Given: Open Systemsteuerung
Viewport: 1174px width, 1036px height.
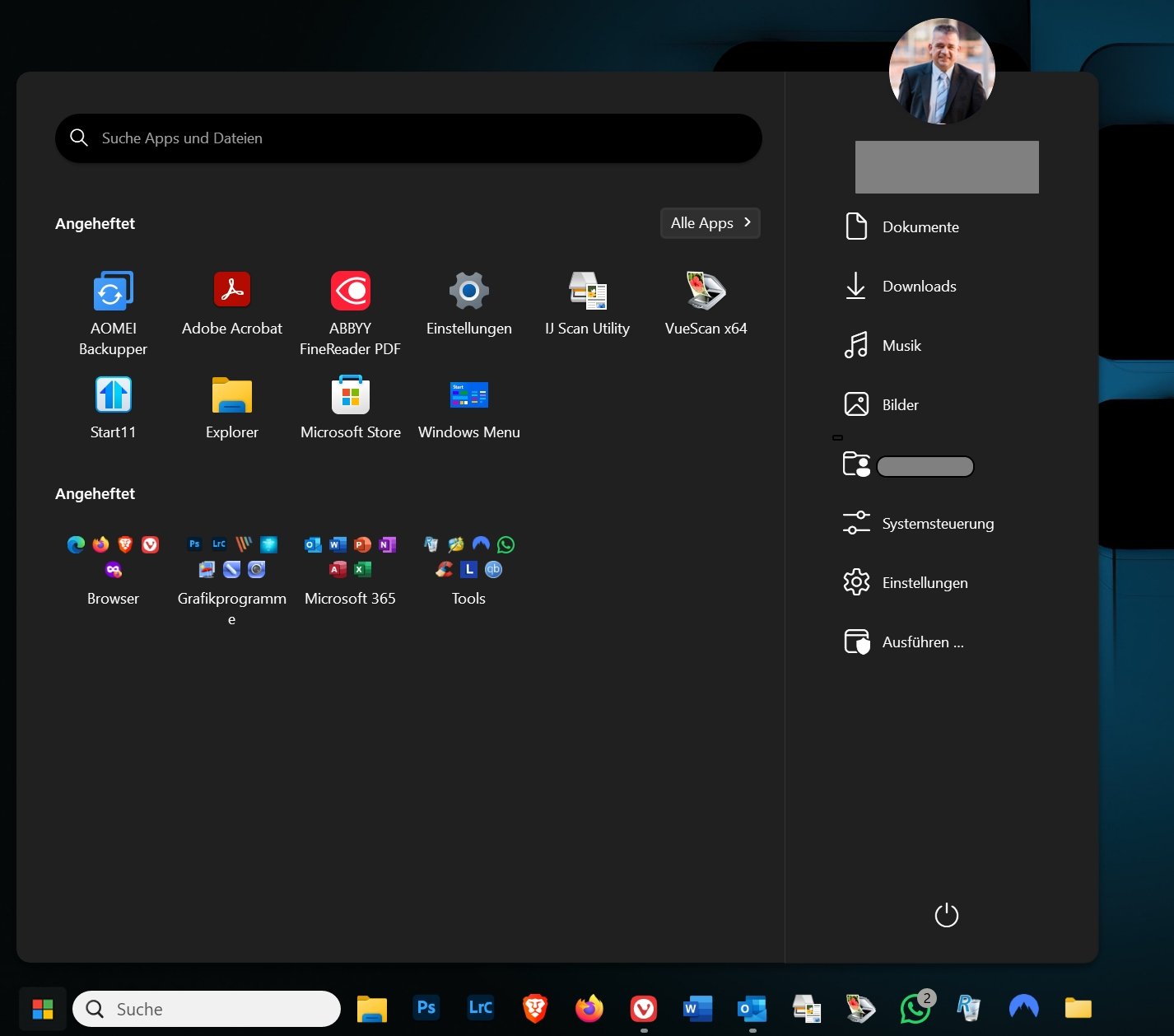Looking at the screenshot, I should click(919, 523).
